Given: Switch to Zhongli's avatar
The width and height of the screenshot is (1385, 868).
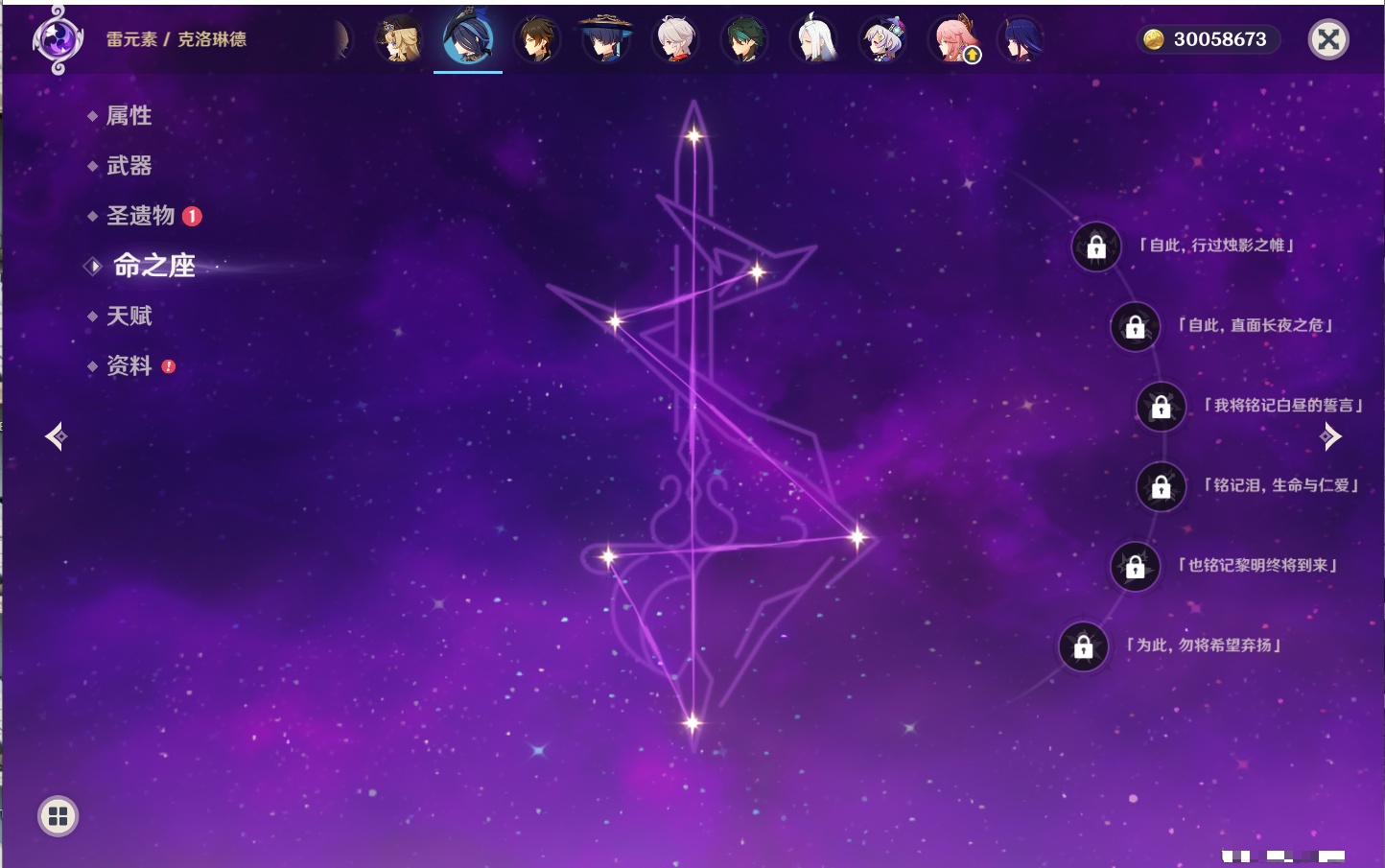Looking at the screenshot, I should coord(537,39).
